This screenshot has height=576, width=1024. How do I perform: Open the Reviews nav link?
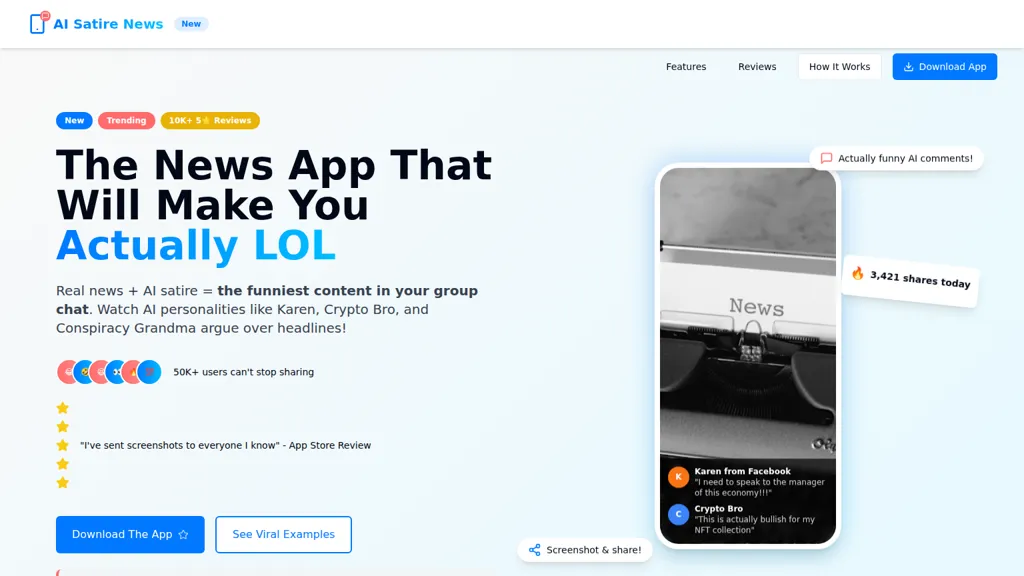point(757,67)
